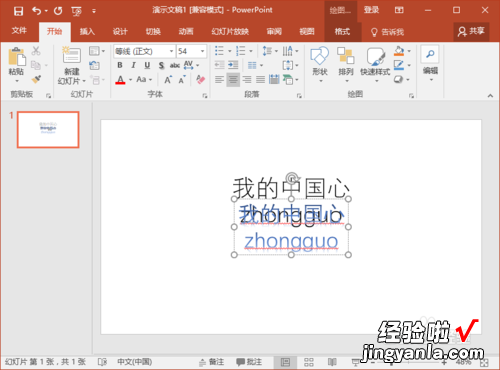Select slide 1 thumbnail

coord(48,130)
